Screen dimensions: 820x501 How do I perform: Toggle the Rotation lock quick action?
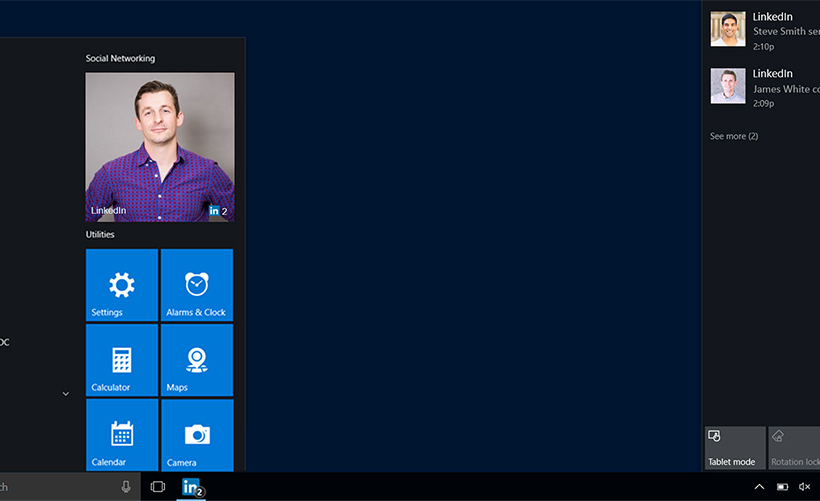(x=794, y=448)
